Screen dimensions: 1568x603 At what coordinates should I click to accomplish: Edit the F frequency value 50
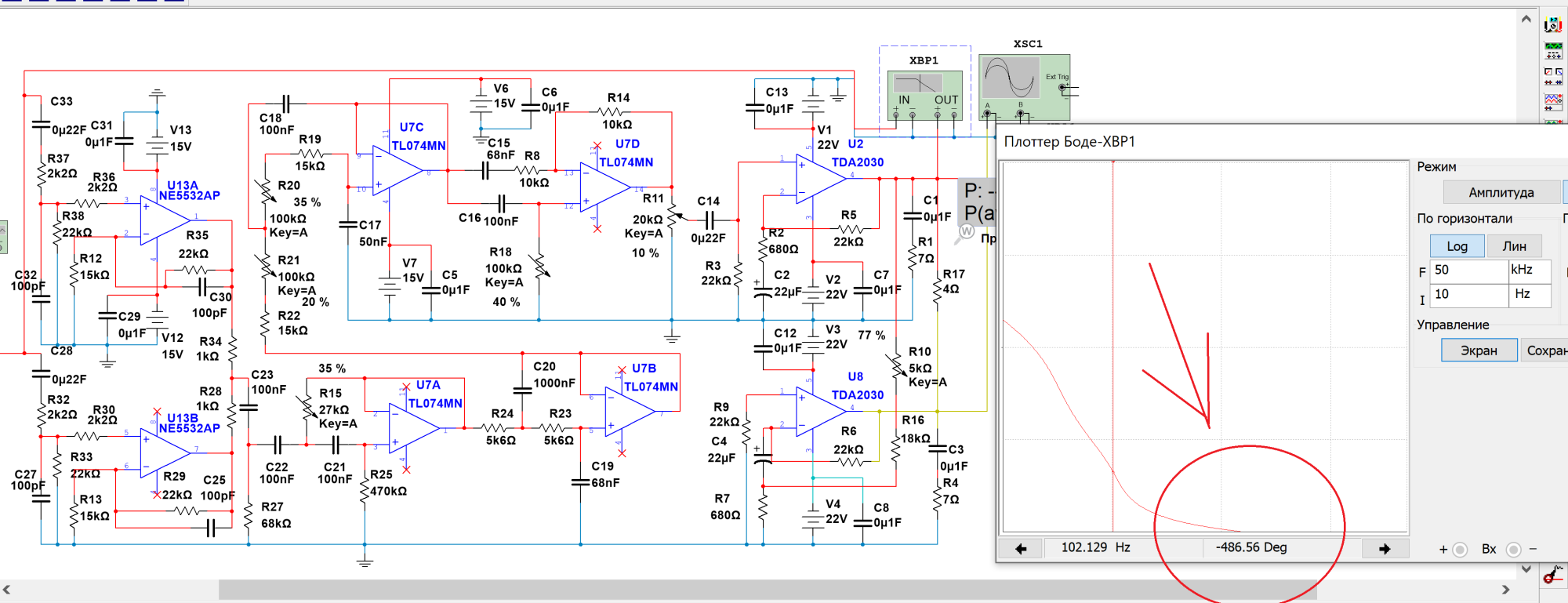(1468, 271)
